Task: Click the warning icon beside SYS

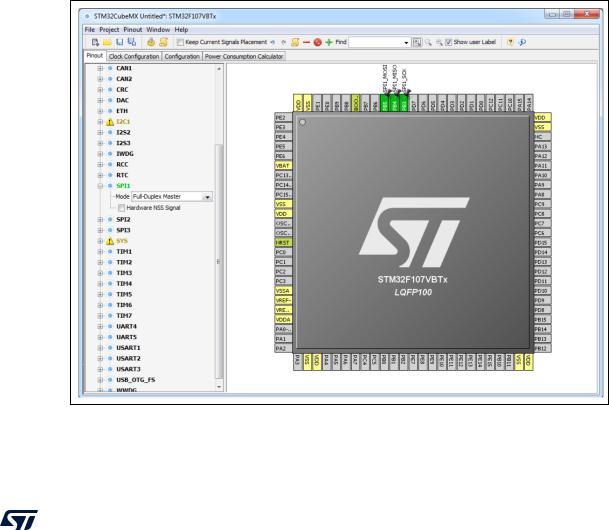Action: click(110, 241)
